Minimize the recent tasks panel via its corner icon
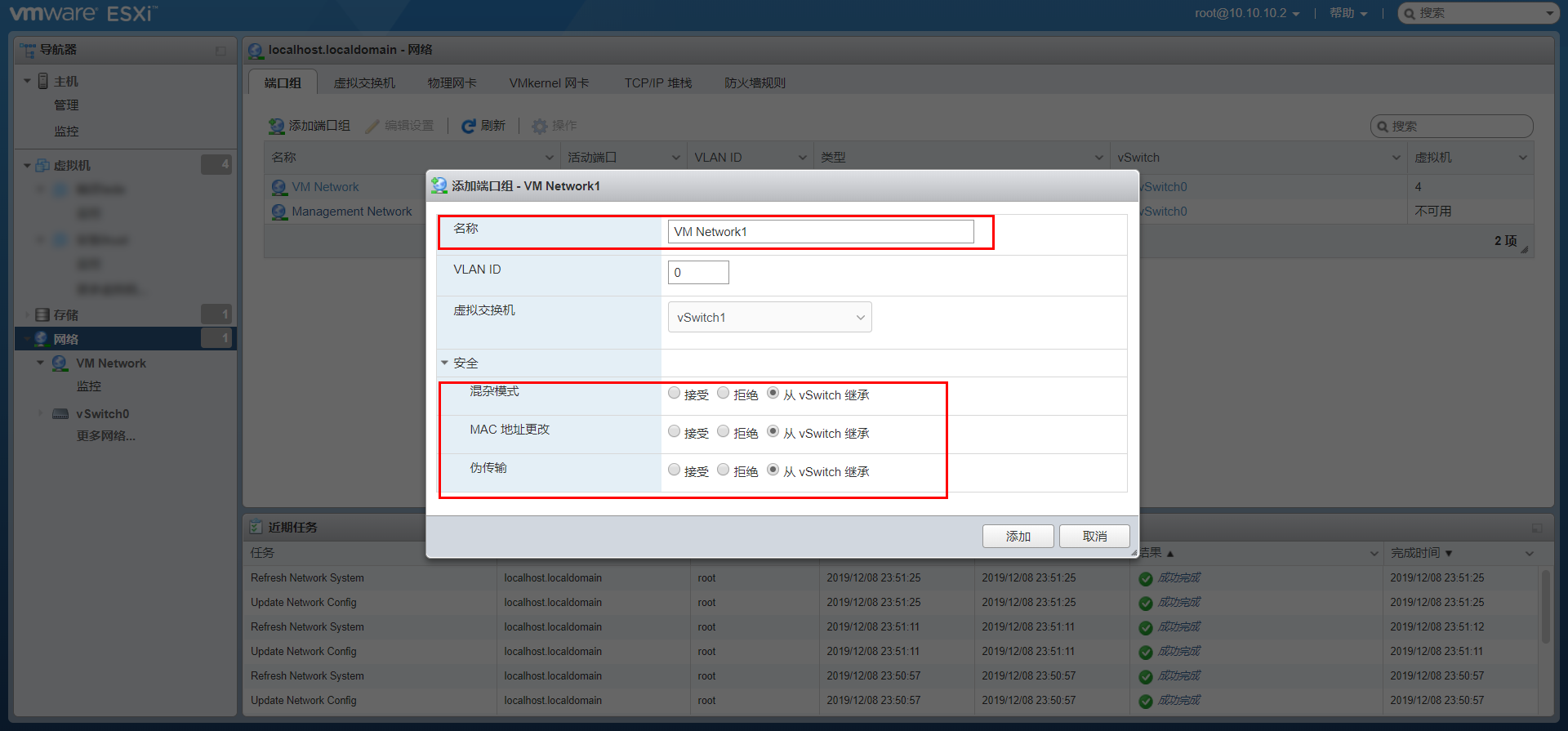This screenshot has height=731, width=1568. 1537,528
